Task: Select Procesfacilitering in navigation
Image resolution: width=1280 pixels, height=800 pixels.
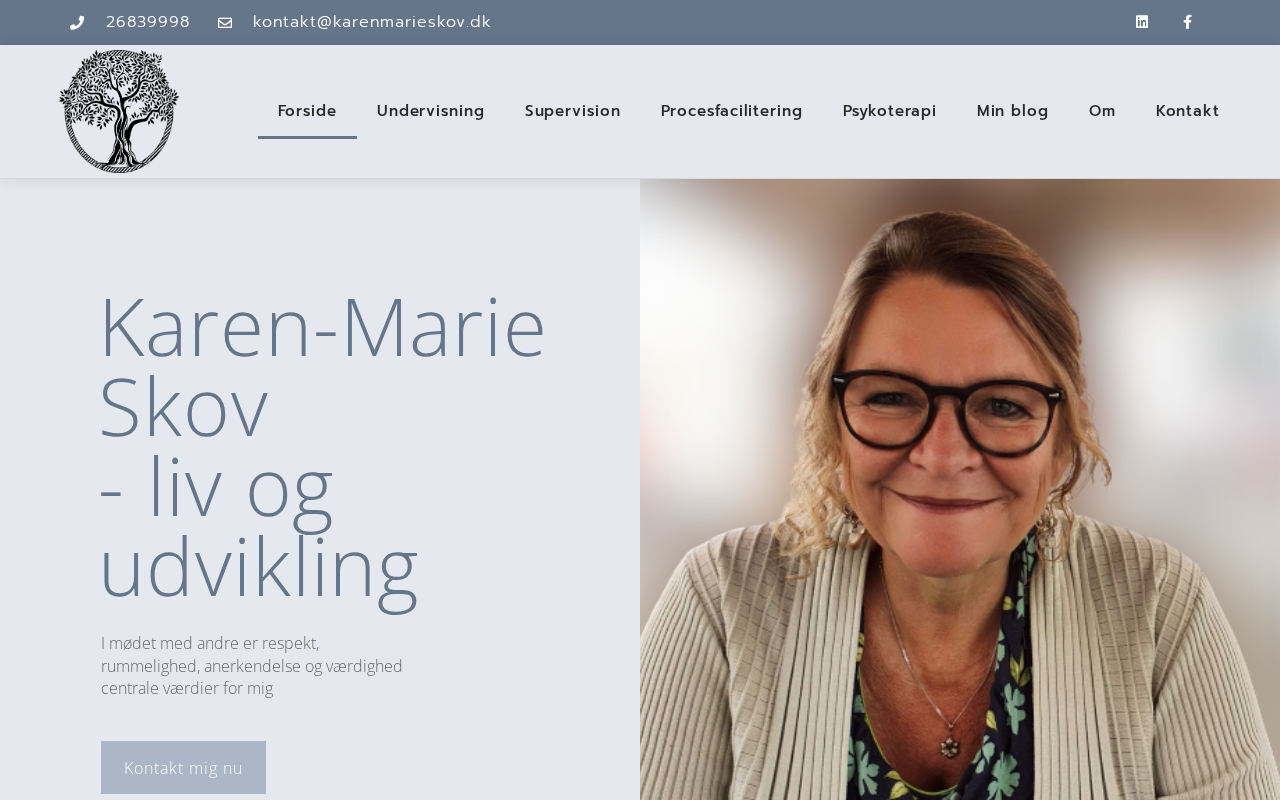Action: tap(732, 111)
